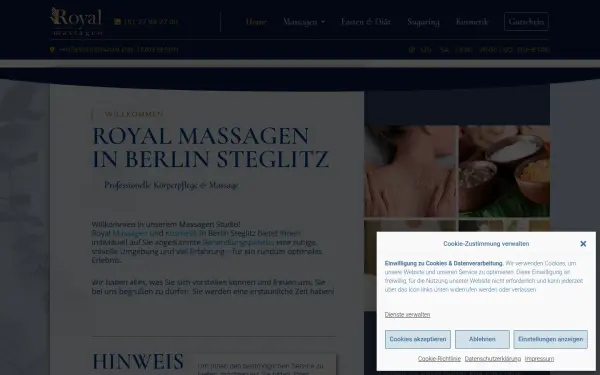The width and height of the screenshot is (600, 375).
Task: Click the back massage photo
Action: (x=411, y=171)
